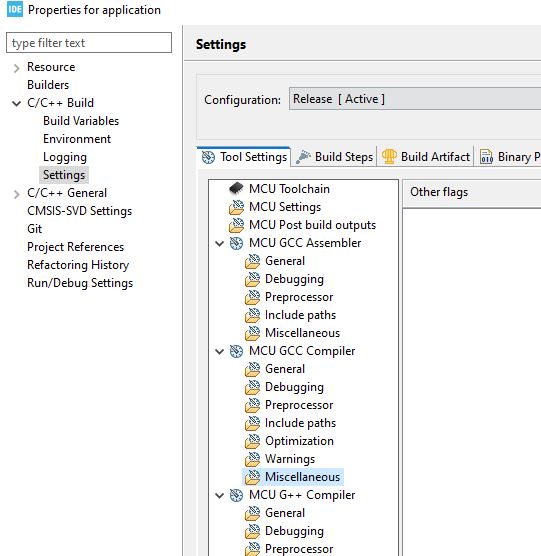Collapse the MCU GCC Assembler node
541x556 pixels.
coord(219,244)
